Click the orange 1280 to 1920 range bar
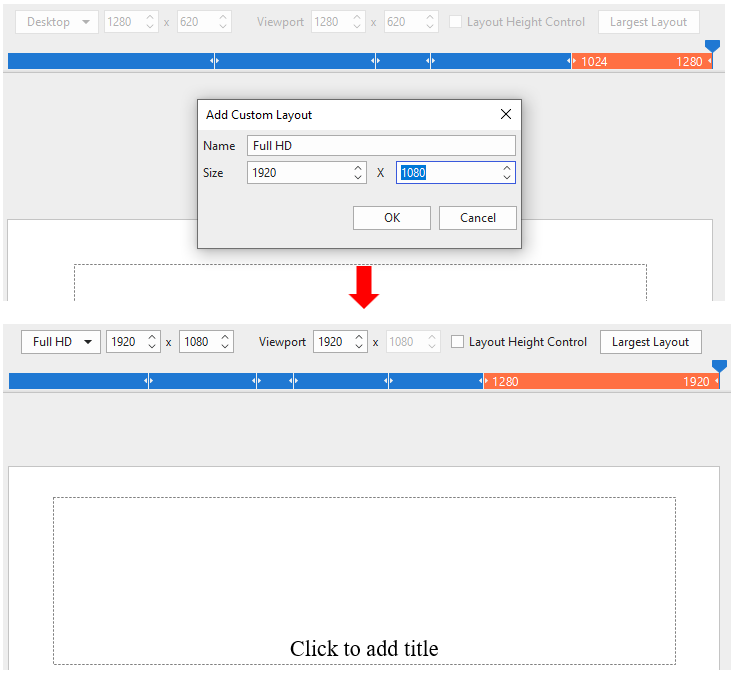The height and width of the screenshot is (680, 738). (x=600, y=381)
